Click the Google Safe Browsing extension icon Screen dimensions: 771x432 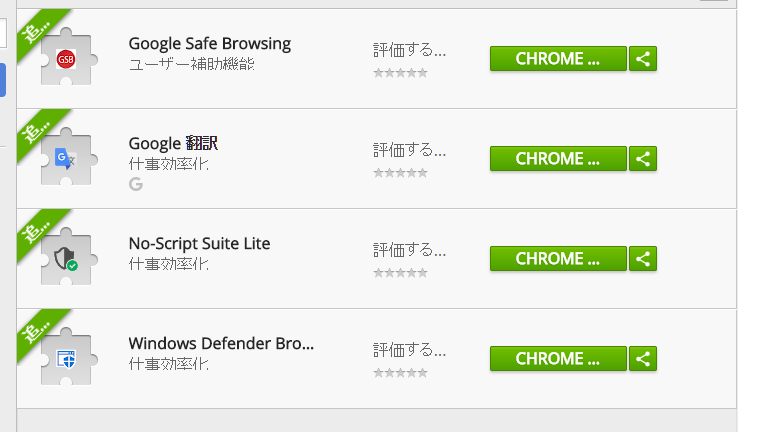[x=66, y=59]
